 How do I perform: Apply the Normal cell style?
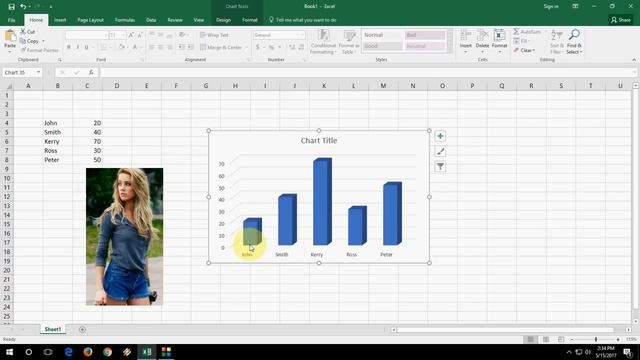(383, 35)
